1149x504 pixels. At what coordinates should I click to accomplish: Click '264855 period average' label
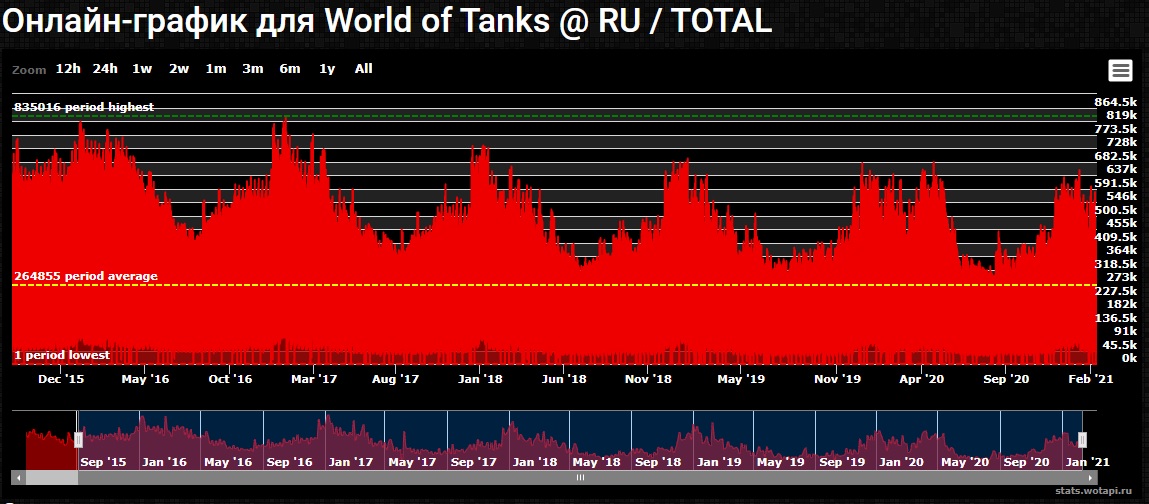[86, 276]
